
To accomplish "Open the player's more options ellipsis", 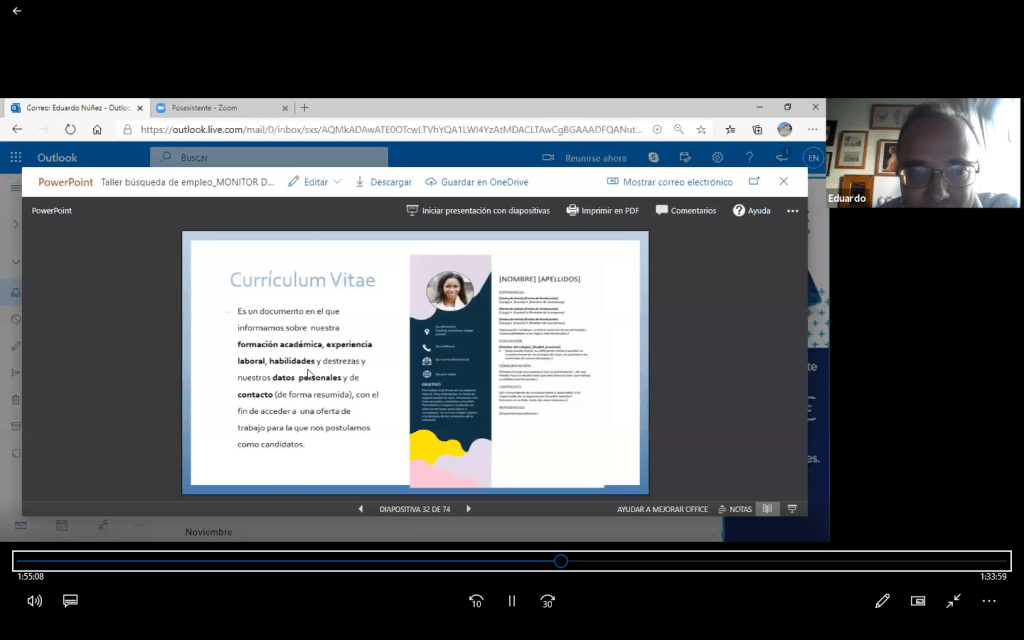I will 989,601.
